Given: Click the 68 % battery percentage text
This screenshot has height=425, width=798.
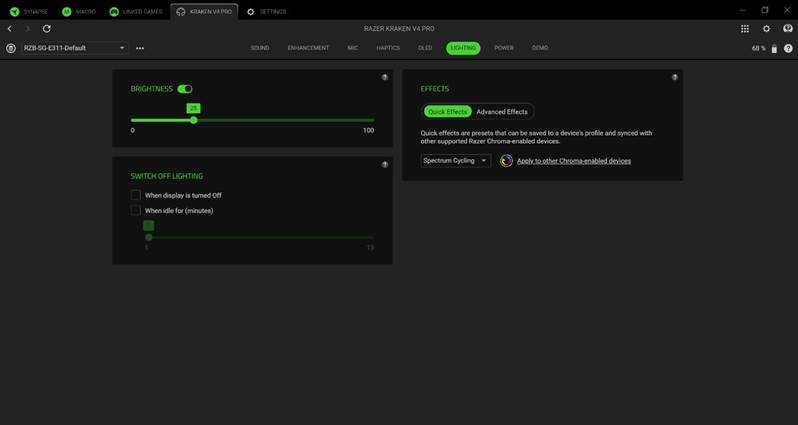Looking at the screenshot, I should coord(758,48).
